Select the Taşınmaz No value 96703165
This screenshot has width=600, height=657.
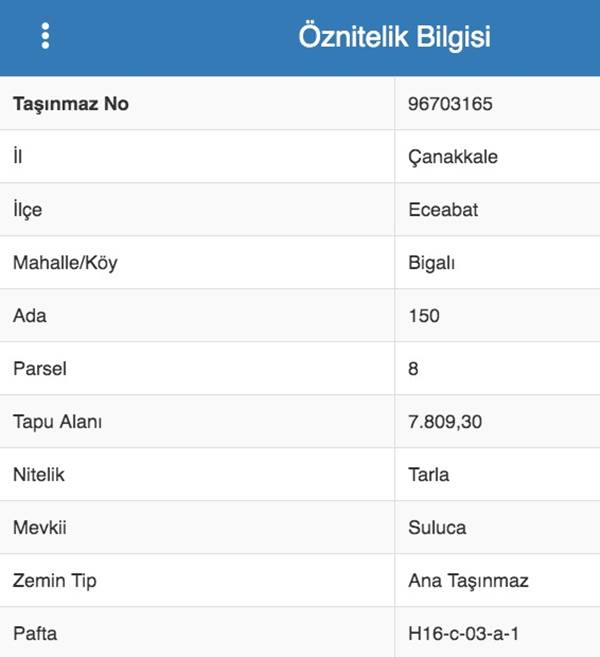click(451, 104)
